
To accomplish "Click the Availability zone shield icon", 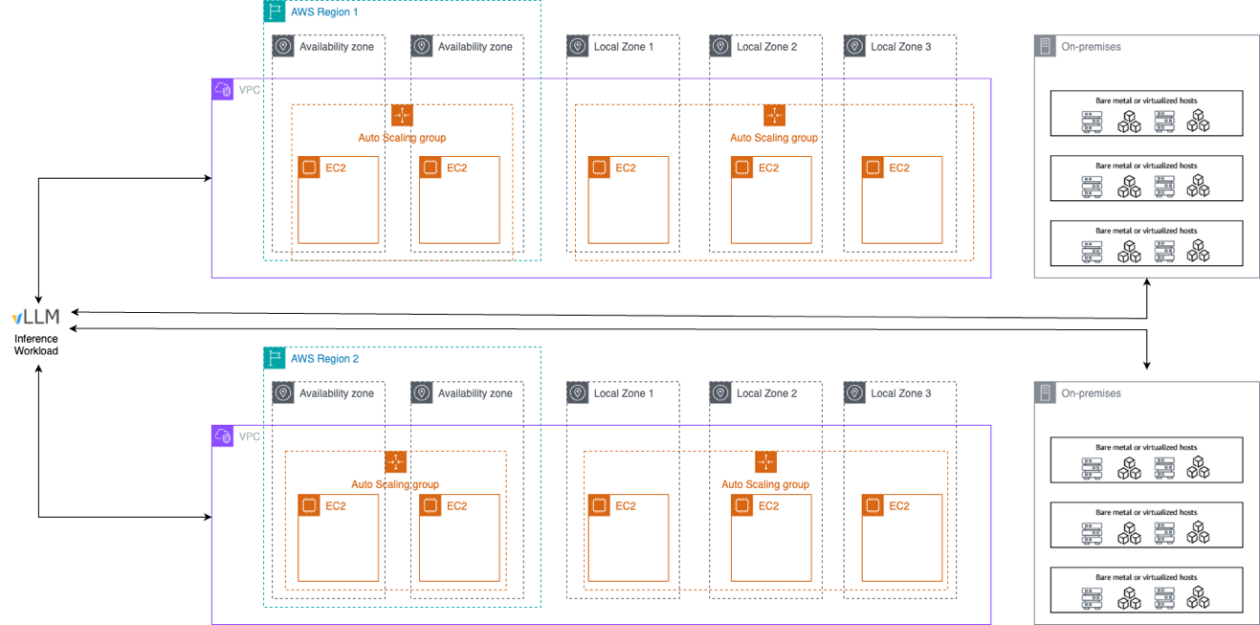I will click(285, 46).
